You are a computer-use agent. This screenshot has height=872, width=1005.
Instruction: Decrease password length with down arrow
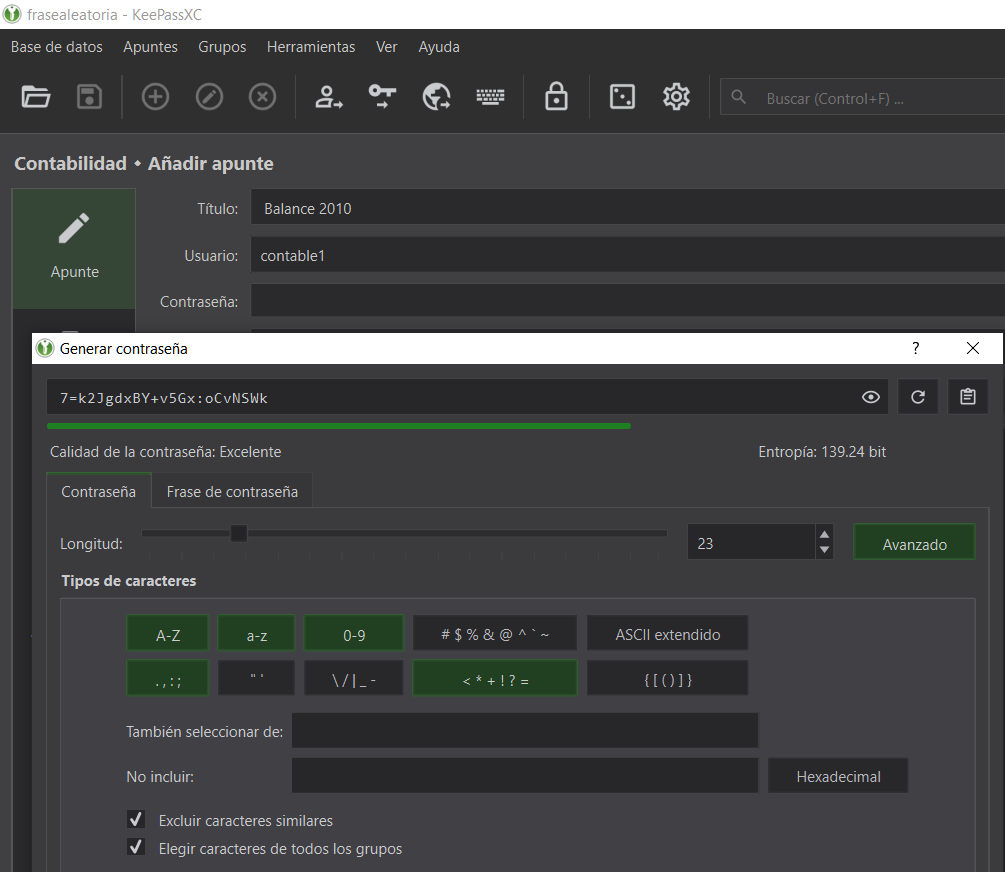click(824, 550)
